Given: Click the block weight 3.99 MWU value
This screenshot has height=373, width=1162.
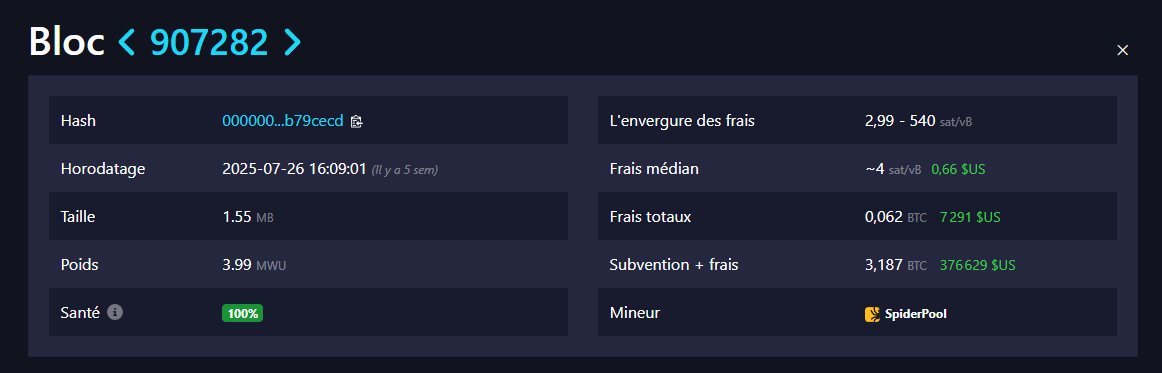Looking at the screenshot, I should 254,265.
